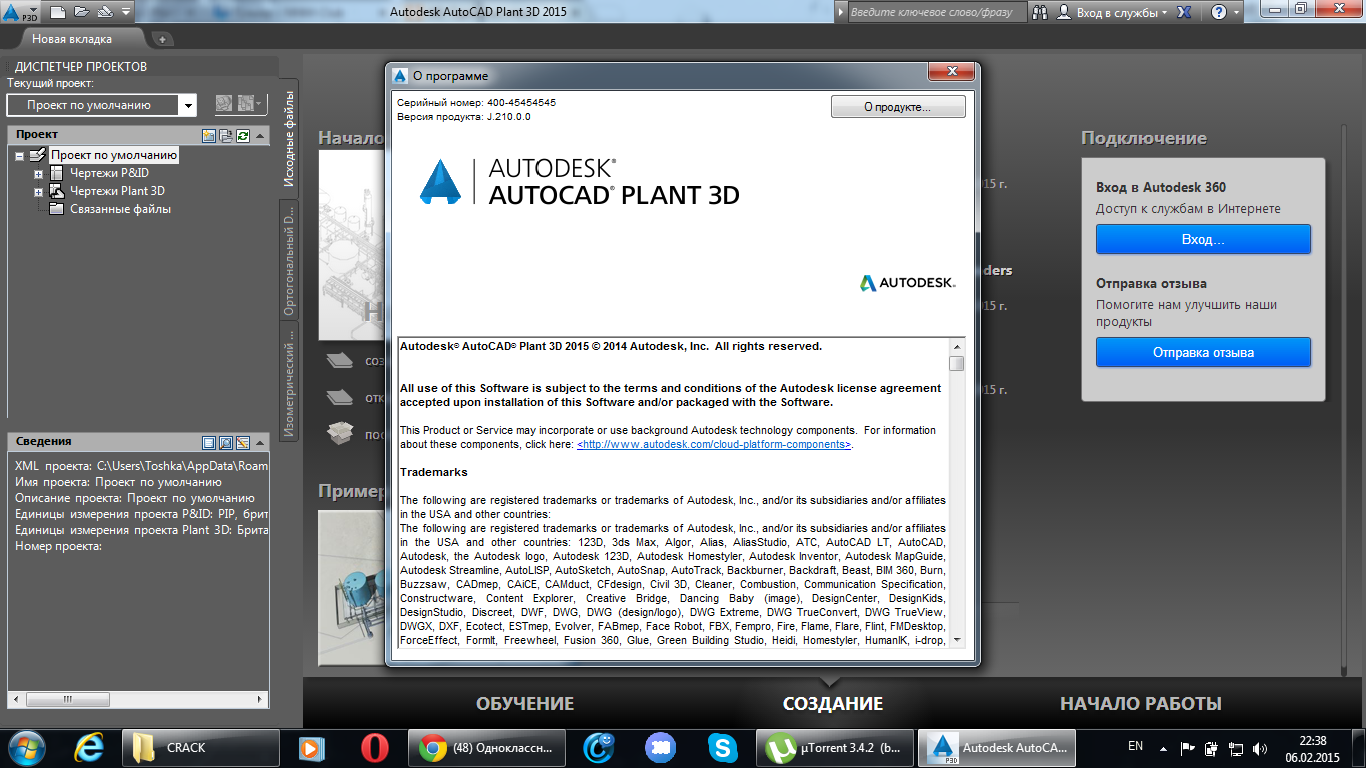The width and height of the screenshot is (1366, 768).
Task: Open the Help dropdown arrow
Action: tap(1237, 12)
